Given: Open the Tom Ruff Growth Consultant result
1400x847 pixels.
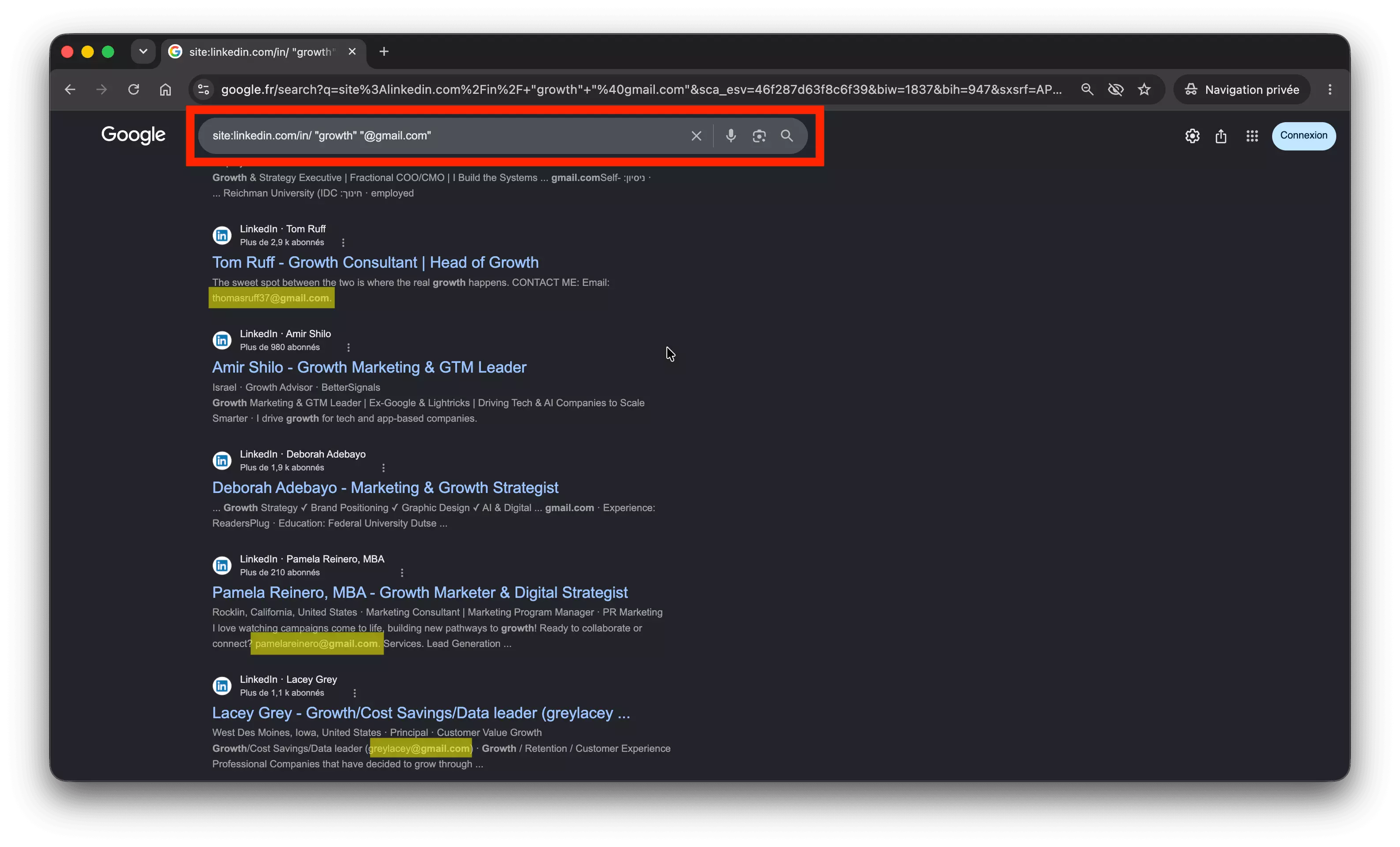Looking at the screenshot, I should pyautogui.click(x=375, y=262).
